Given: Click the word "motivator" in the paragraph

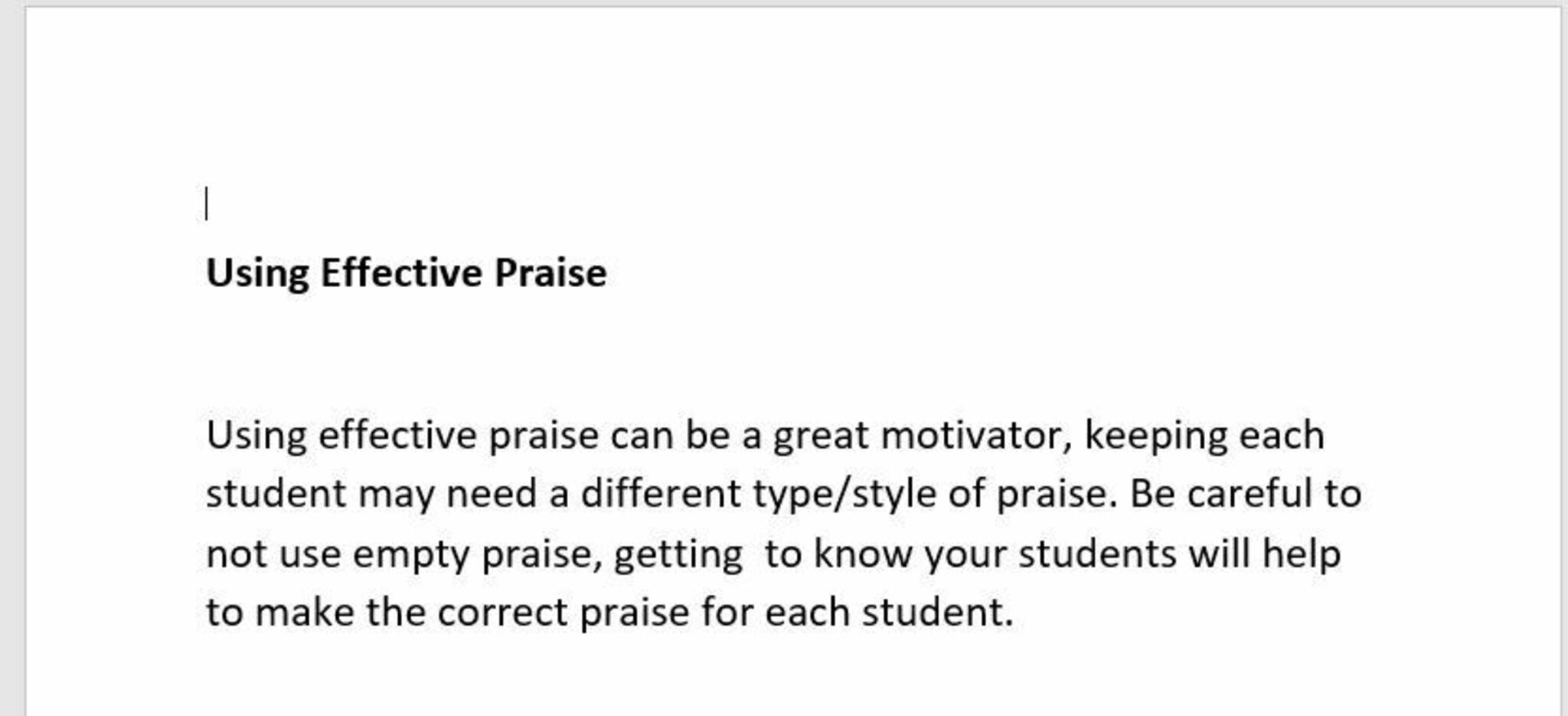Looking at the screenshot, I should tap(976, 436).
